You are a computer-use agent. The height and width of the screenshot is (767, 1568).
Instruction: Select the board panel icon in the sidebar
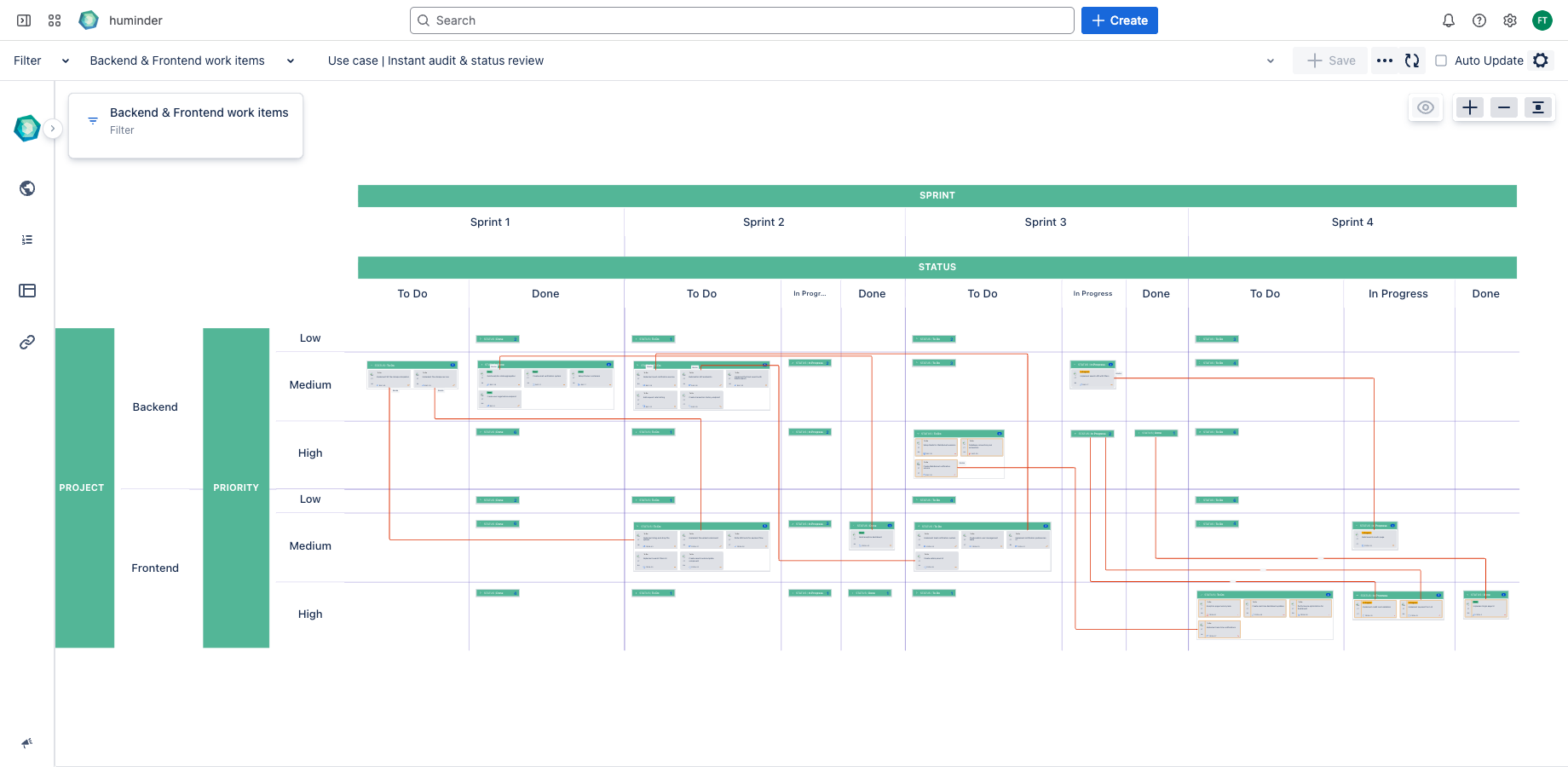26,291
